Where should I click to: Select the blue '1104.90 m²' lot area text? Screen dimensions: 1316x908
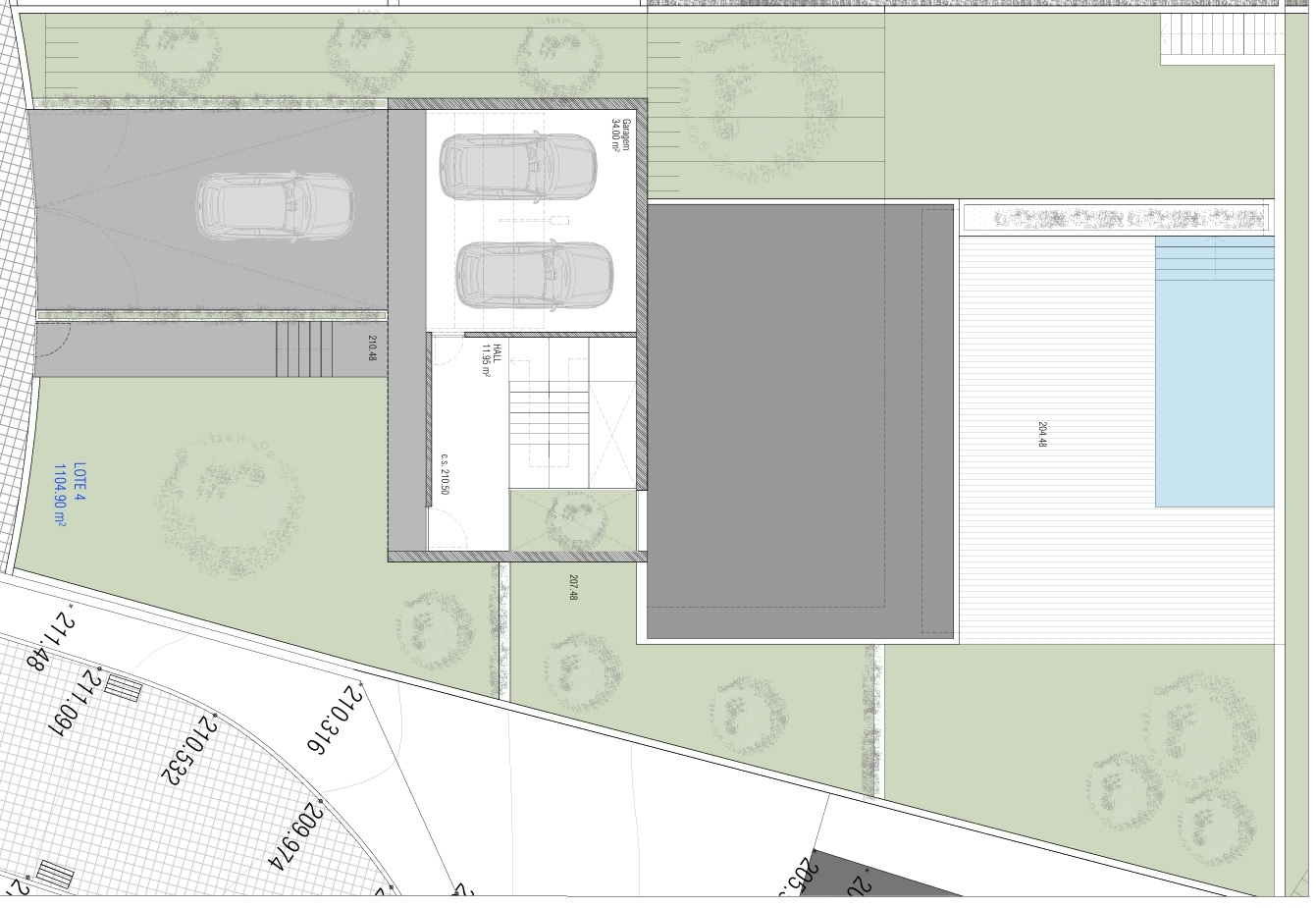(x=60, y=496)
